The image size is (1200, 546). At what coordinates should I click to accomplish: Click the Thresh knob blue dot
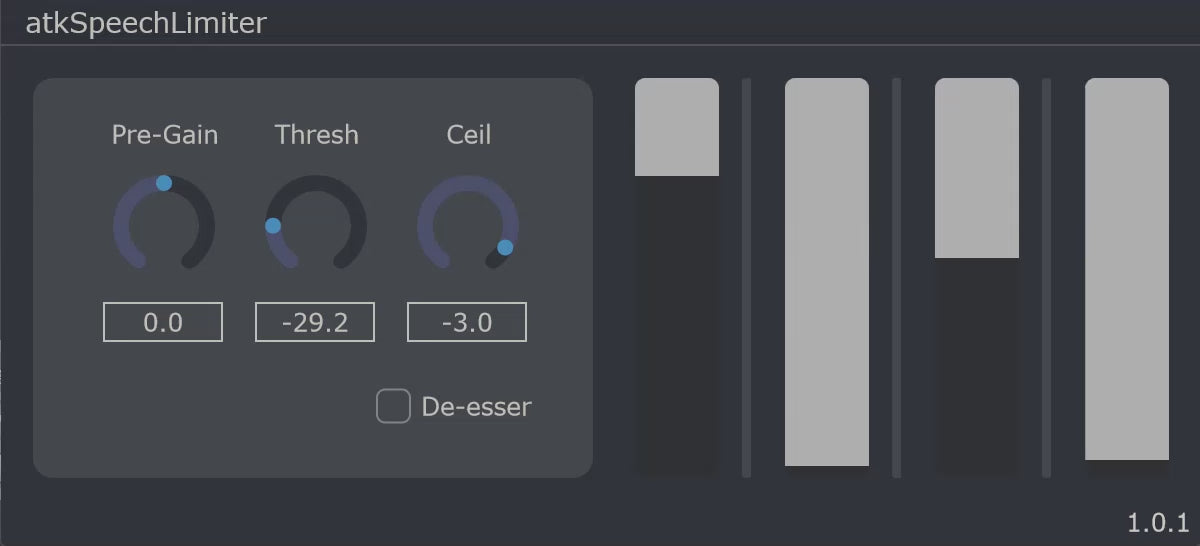pyautogui.click(x=273, y=226)
